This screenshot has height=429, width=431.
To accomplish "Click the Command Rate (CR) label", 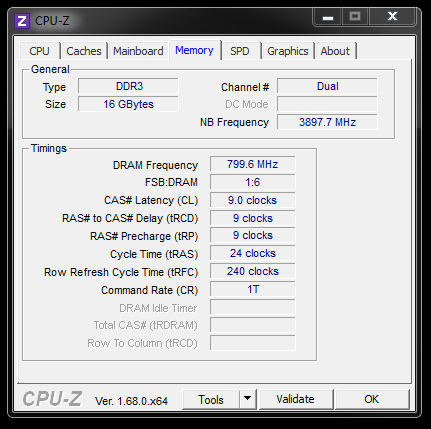I will coord(150,290).
